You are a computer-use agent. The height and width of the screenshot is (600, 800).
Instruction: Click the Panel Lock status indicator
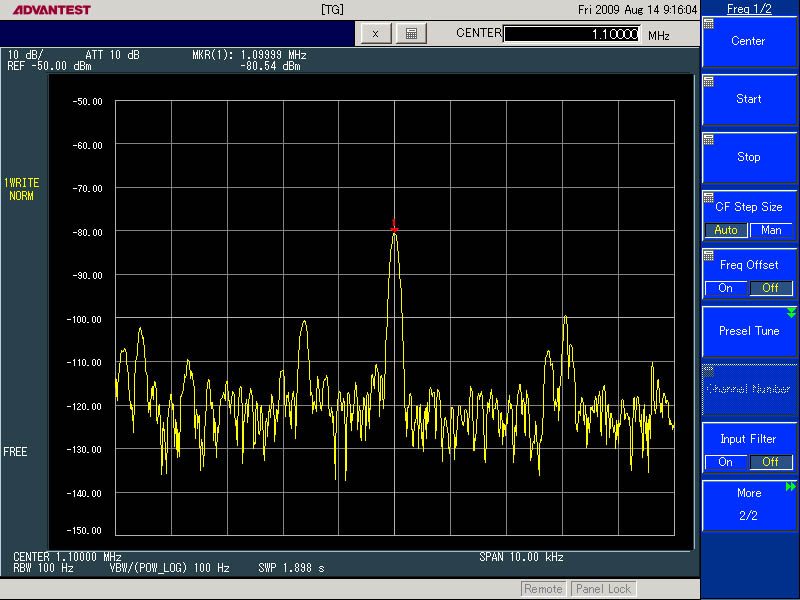tap(604, 589)
